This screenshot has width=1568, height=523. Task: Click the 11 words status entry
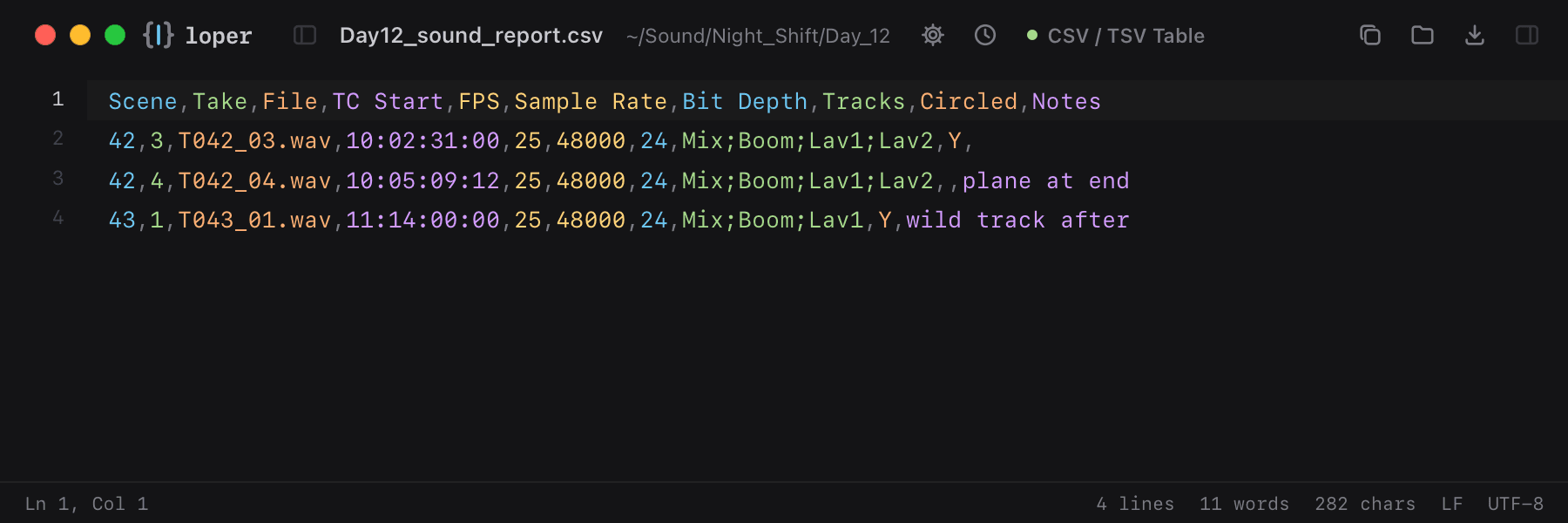tap(1244, 504)
